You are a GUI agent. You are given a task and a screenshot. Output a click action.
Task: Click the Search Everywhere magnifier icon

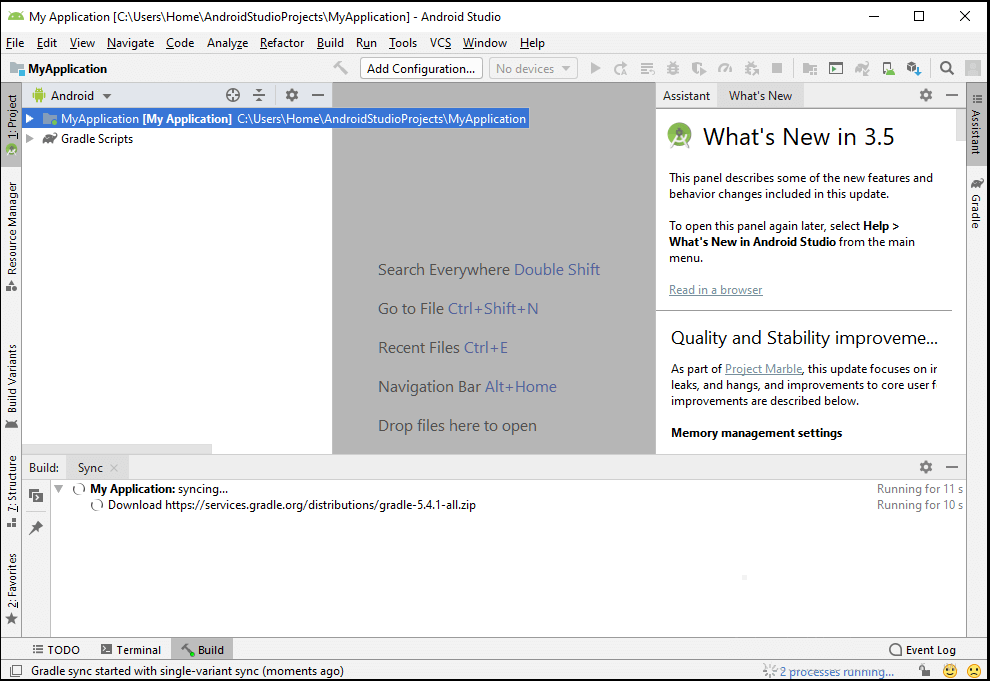(x=946, y=68)
